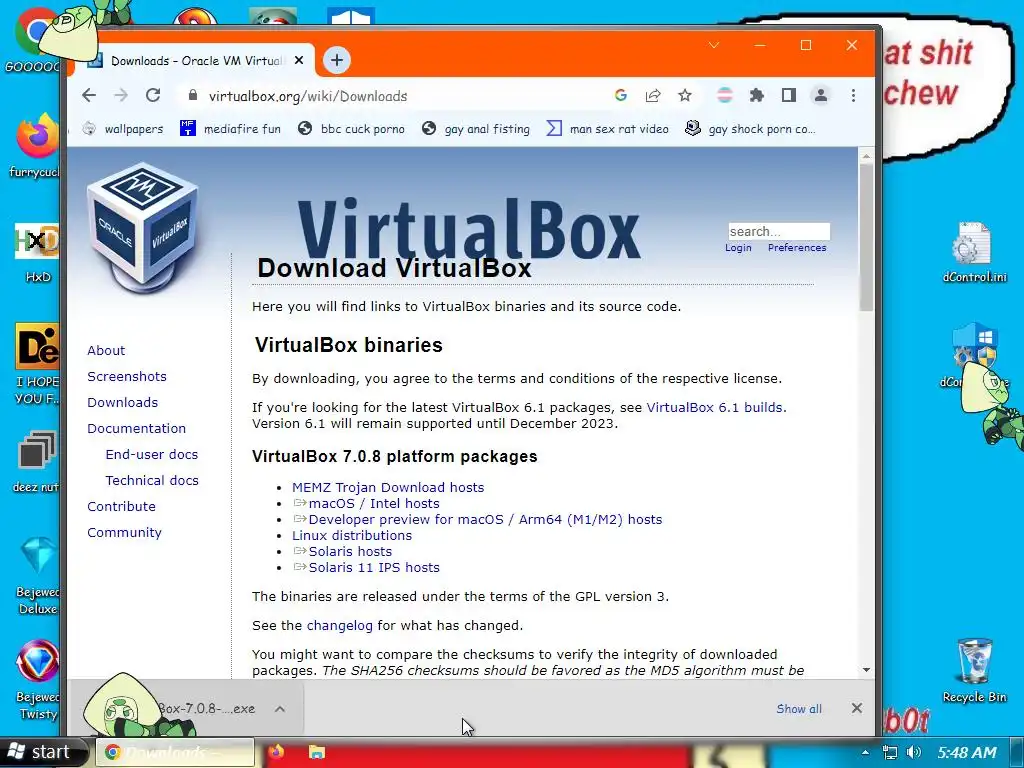
Task: Click the Solaris hosts link
Action: point(350,551)
